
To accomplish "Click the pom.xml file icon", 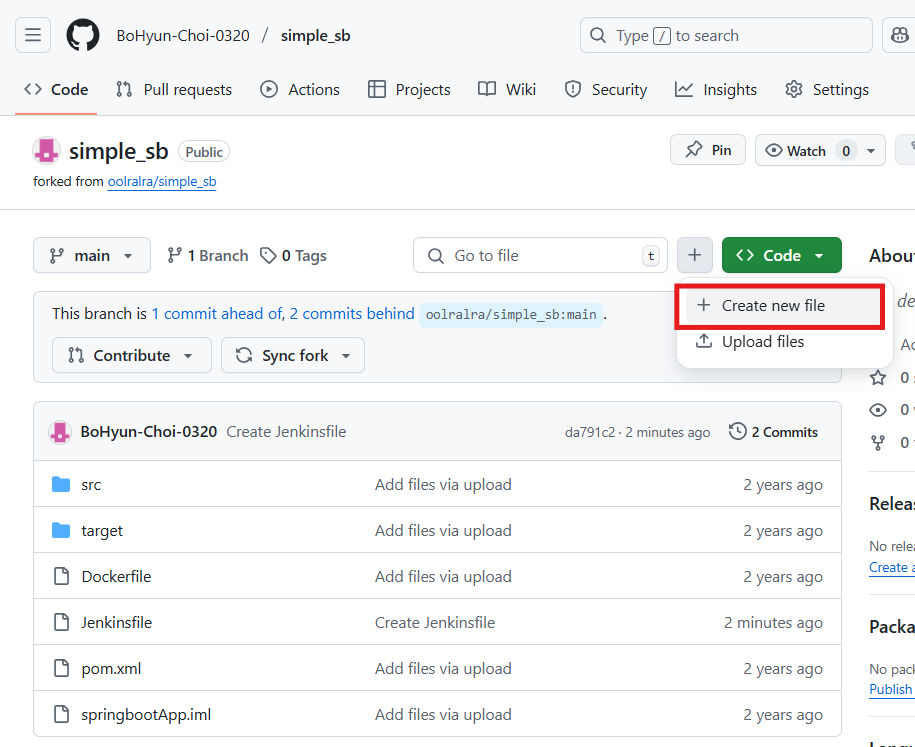I will (61, 668).
